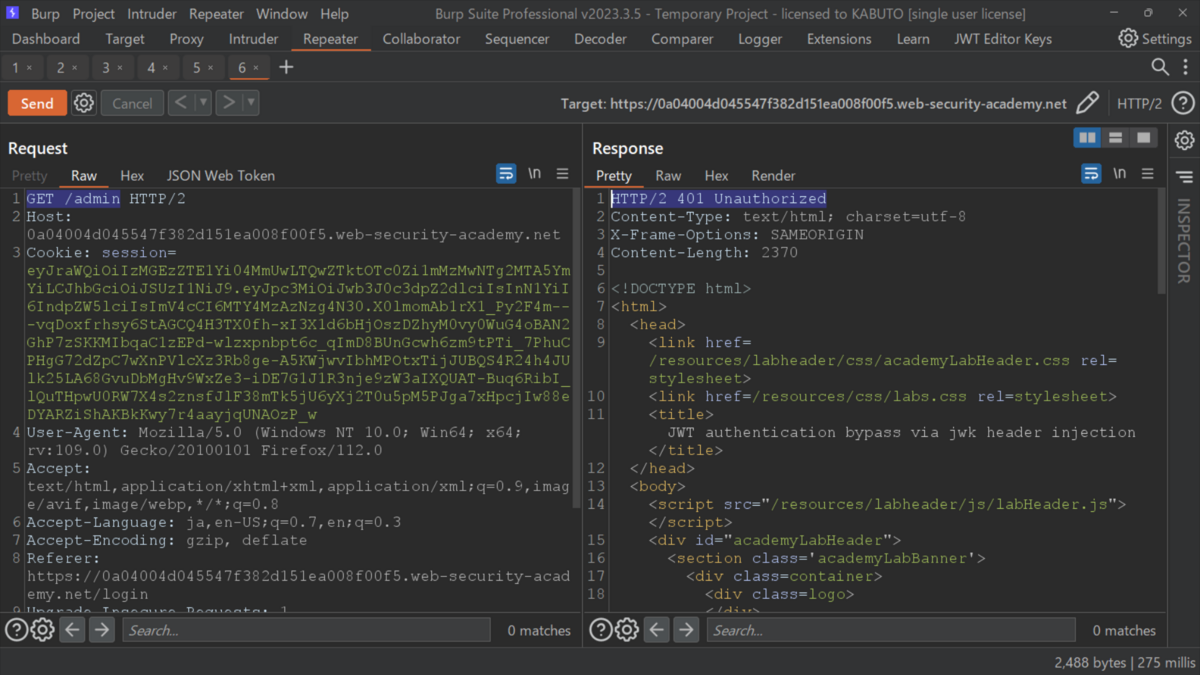Click the request search input field
Screen dimensions: 1200x675
306,630
